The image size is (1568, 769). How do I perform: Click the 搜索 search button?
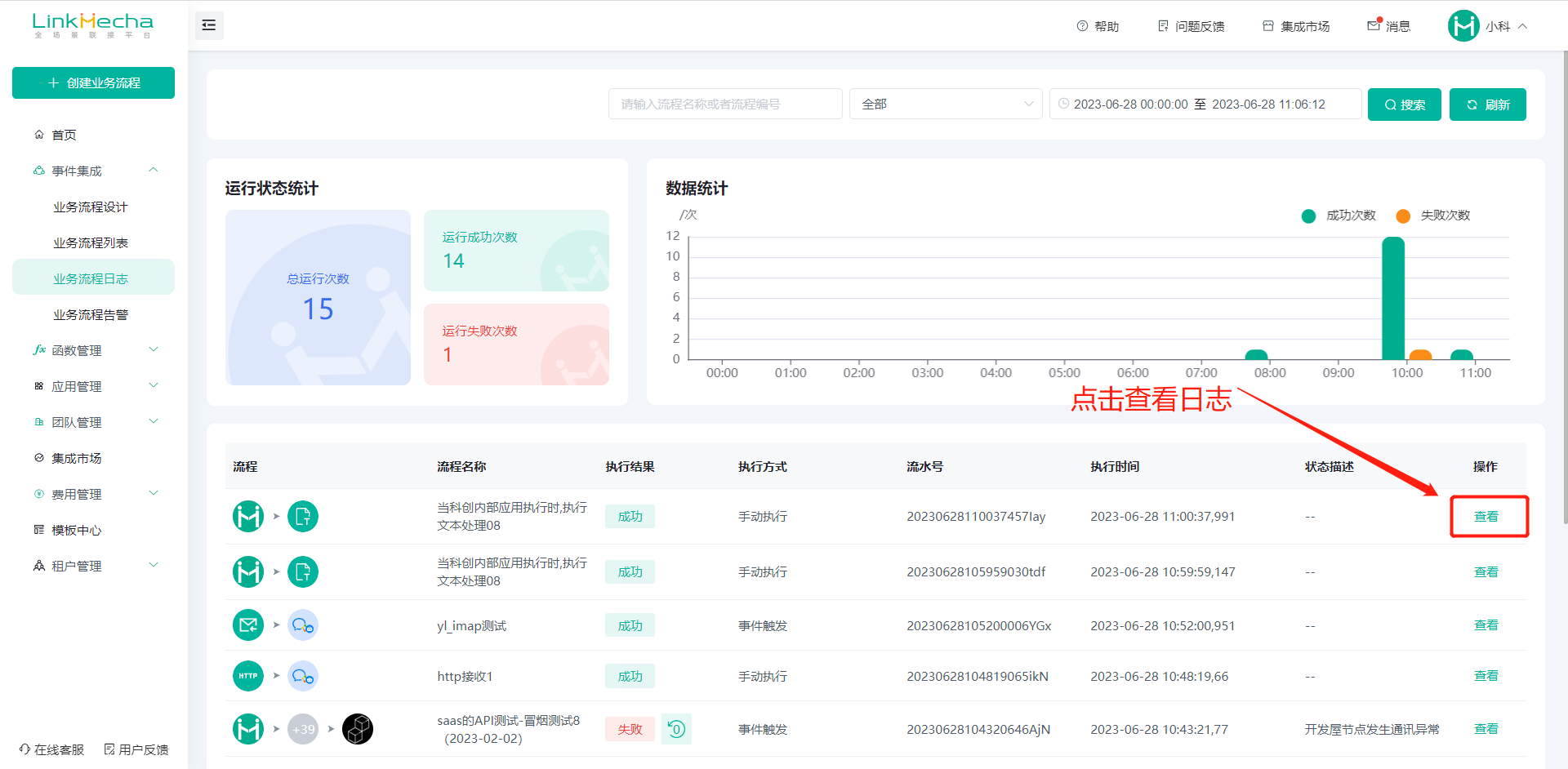1404,104
